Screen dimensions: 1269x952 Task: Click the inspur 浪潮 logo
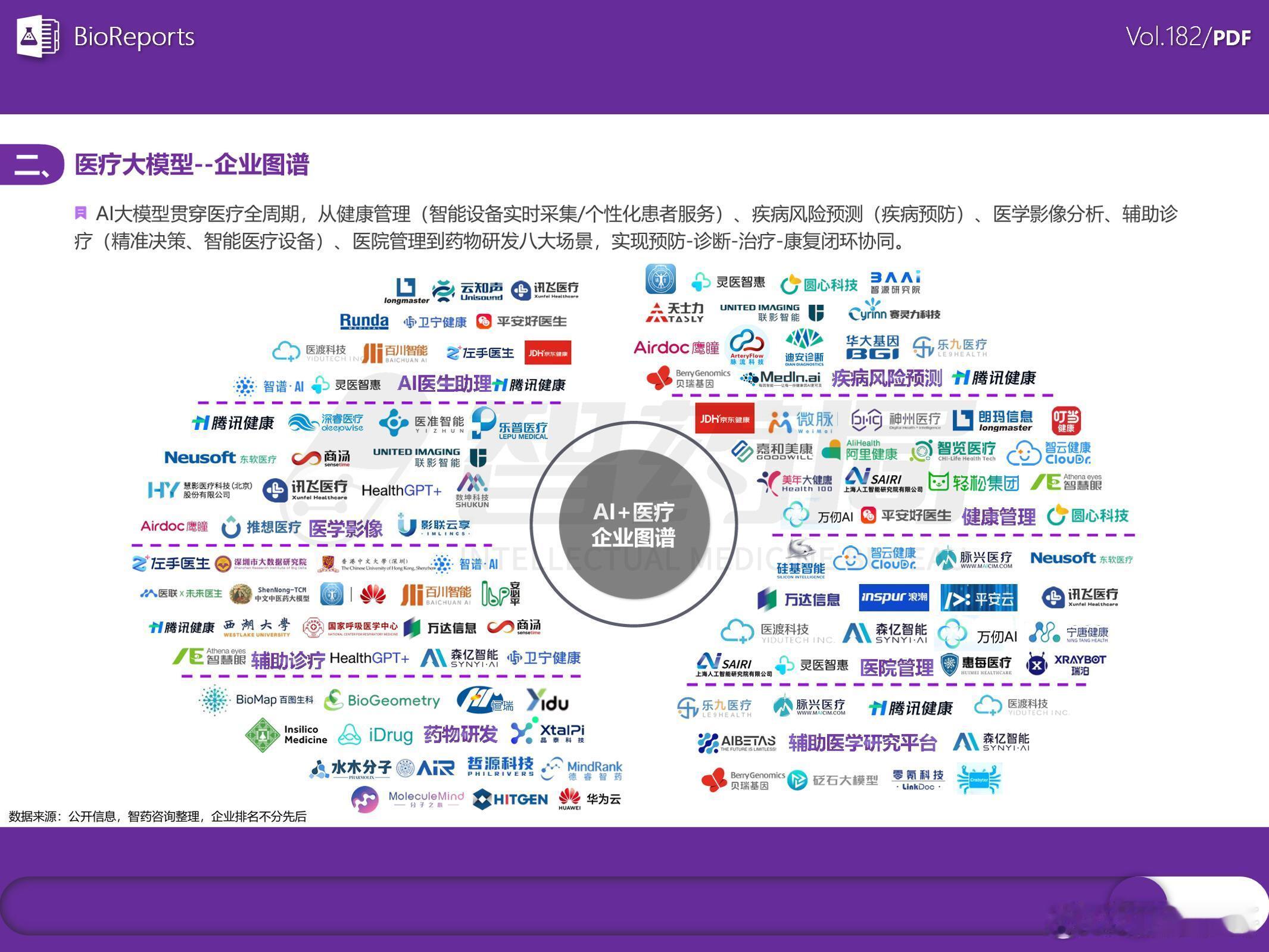point(894,597)
